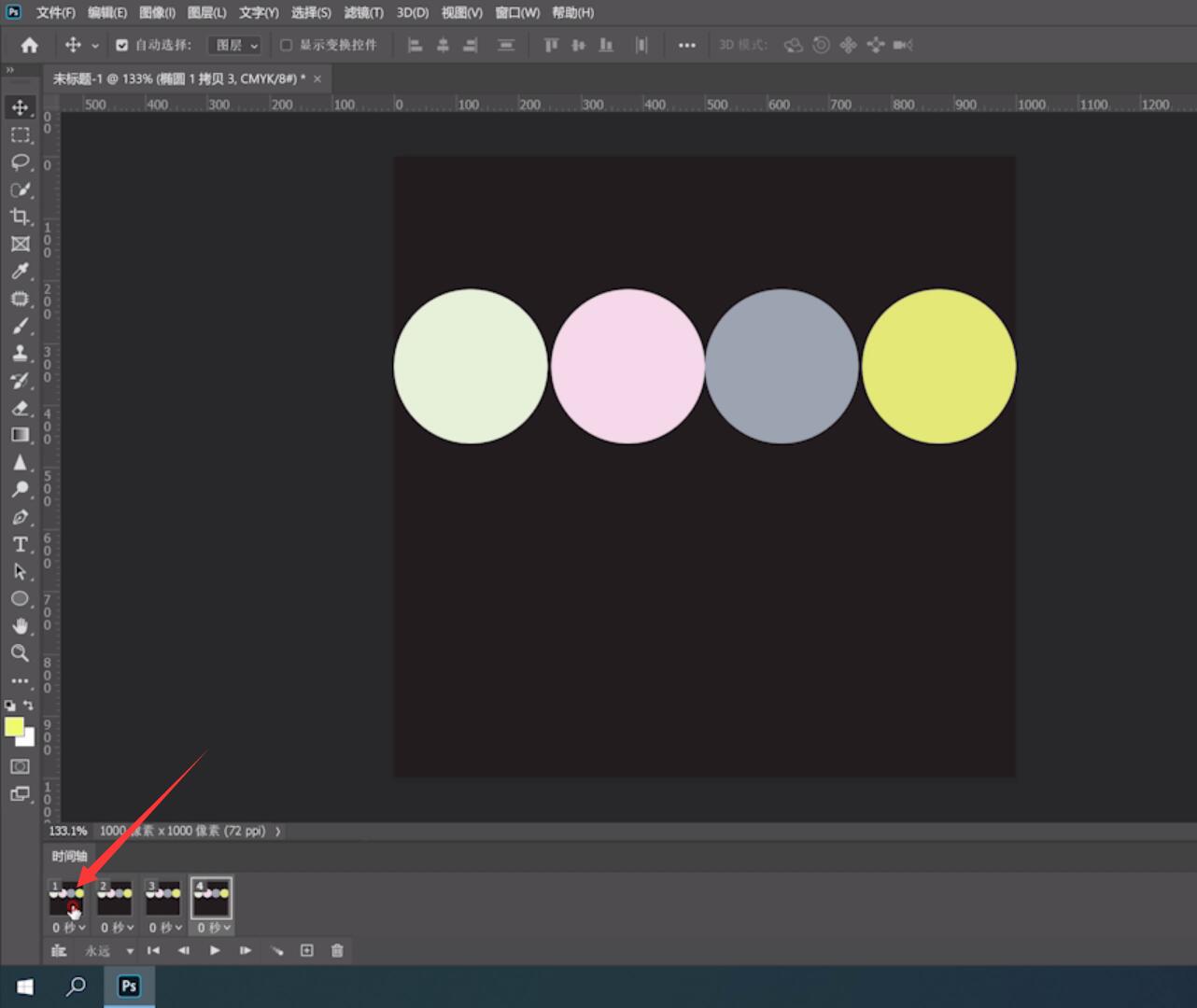Image resolution: width=1197 pixels, height=1008 pixels.
Task: Open the 图层 auto-select dropdown
Action: [235, 45]
